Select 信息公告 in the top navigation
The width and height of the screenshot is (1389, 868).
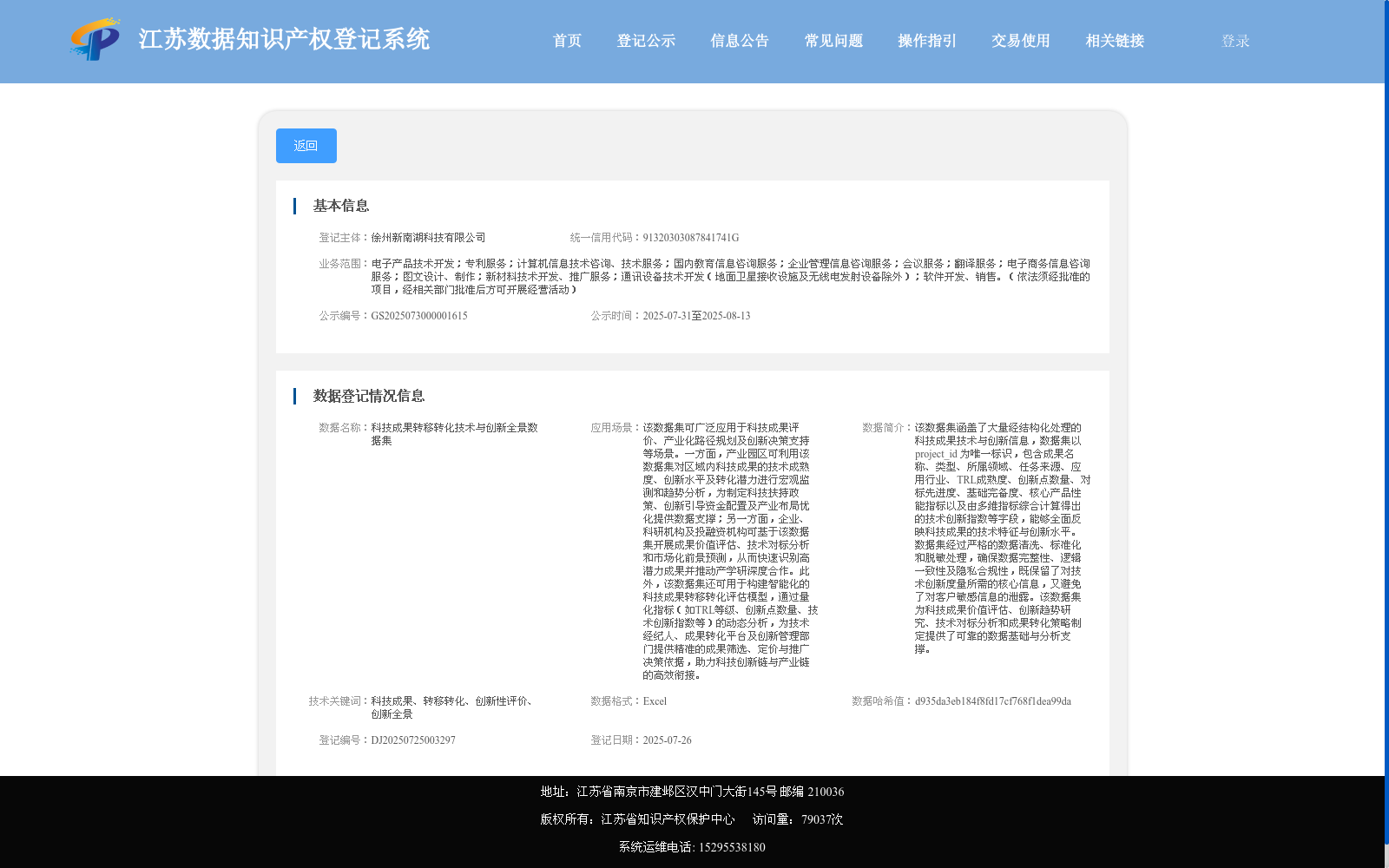click(740, 41)
